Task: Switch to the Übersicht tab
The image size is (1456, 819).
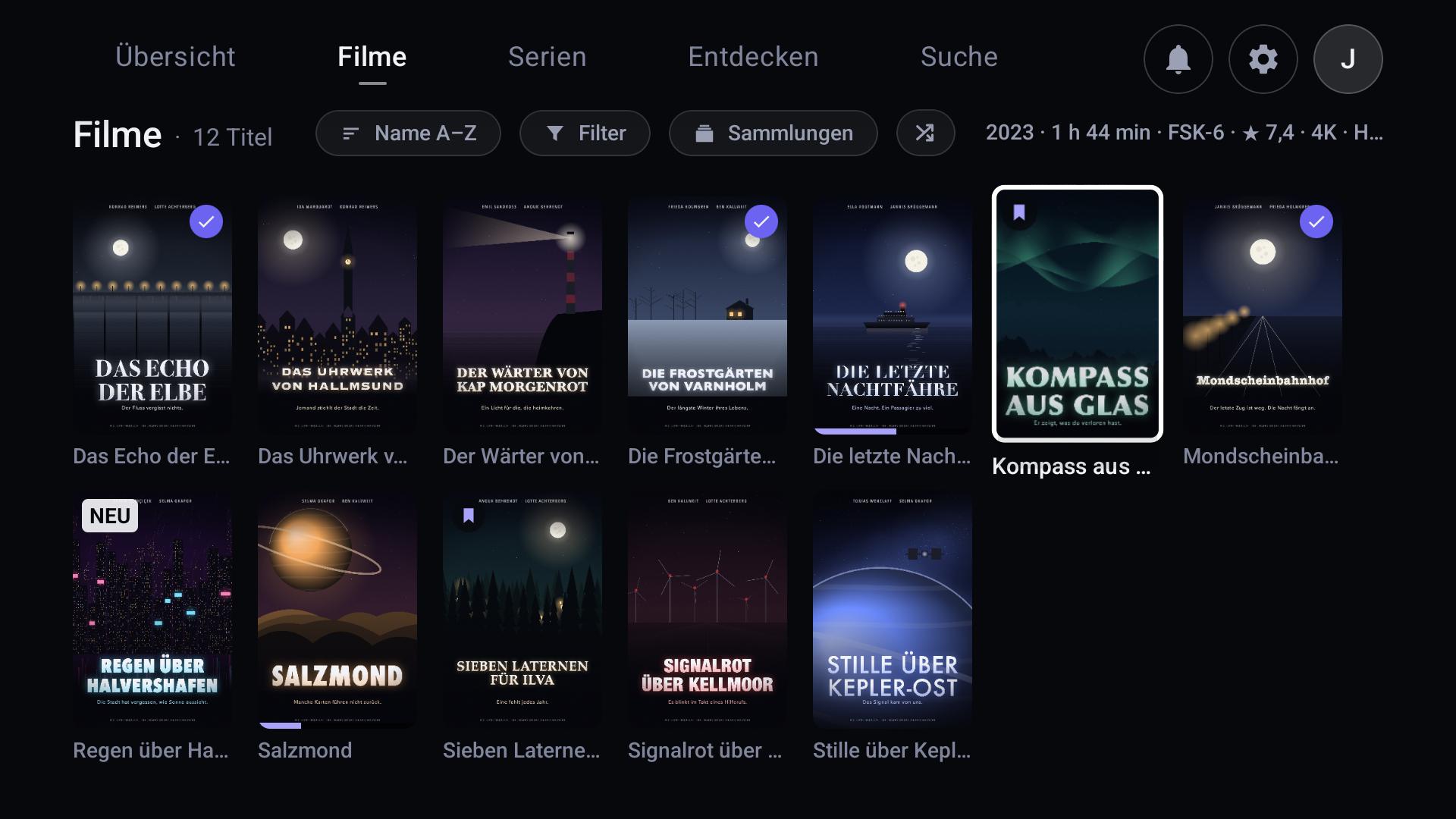Action: coord(175,57)
